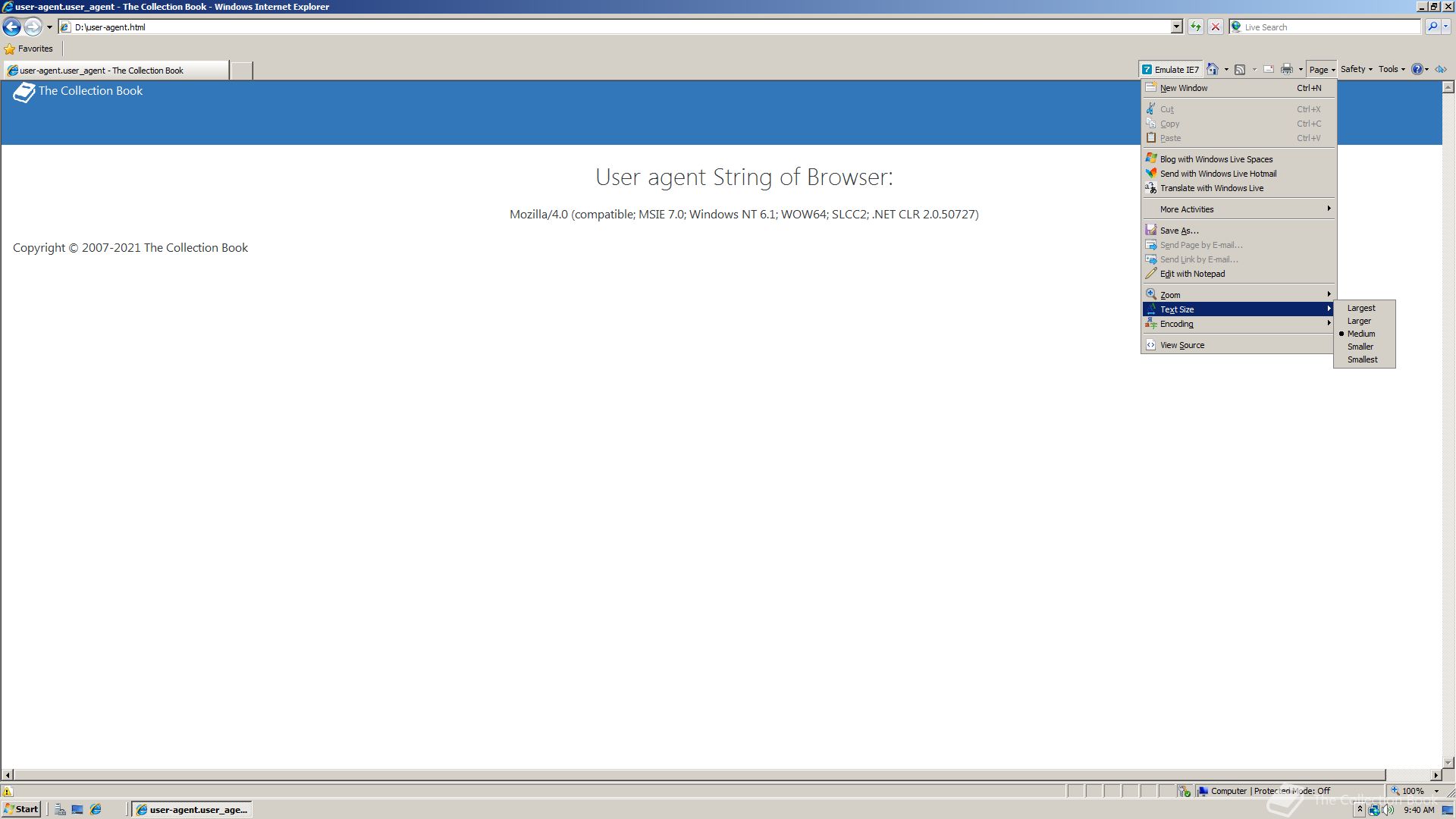Choose Save As... in Page menu
Viewport: 1456px width, 819px height.
click(1238, 231)
